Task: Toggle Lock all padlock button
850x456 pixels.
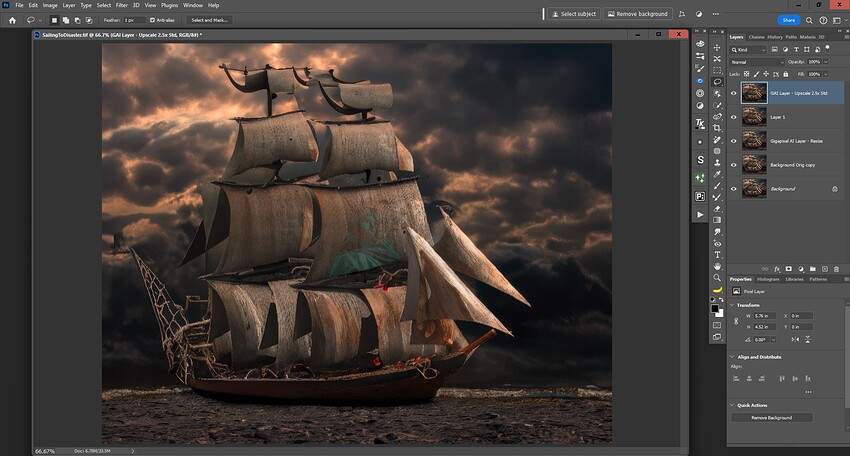Action: click(785, 74)
